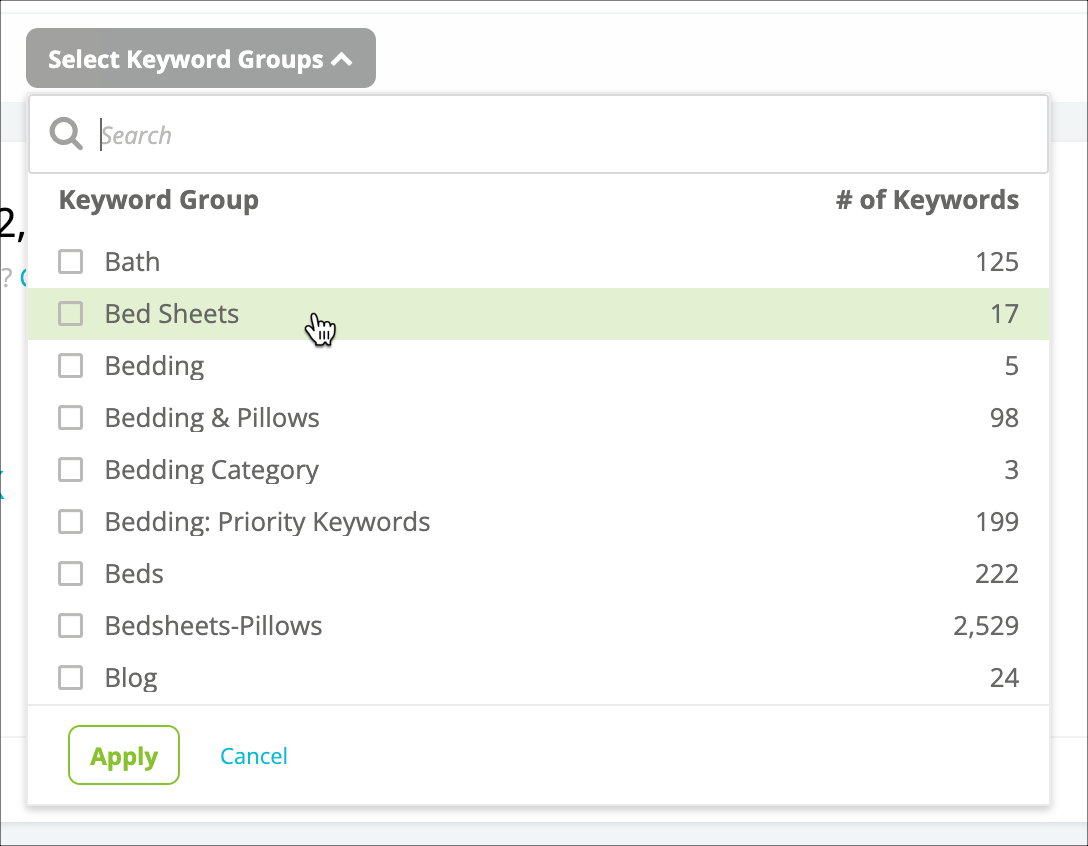
Task: Click the 222 count for Beds
Action: [x=997, y=574]
